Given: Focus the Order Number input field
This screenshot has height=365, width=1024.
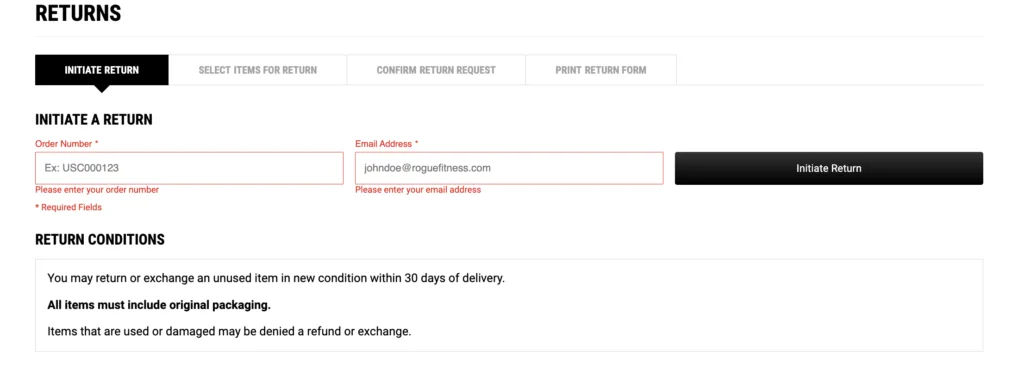Looking at the screenshot, I should (x=189, y=168).
